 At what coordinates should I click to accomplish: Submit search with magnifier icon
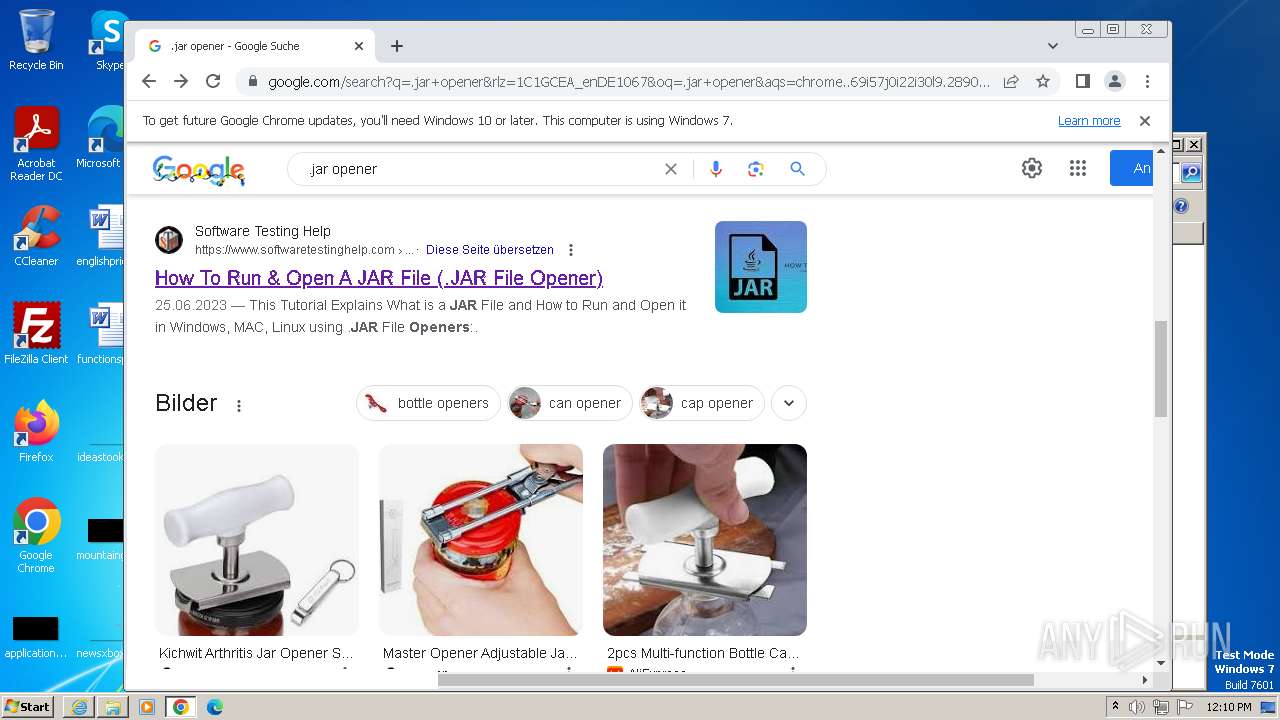pyautogui.click(x=797, y=169)
